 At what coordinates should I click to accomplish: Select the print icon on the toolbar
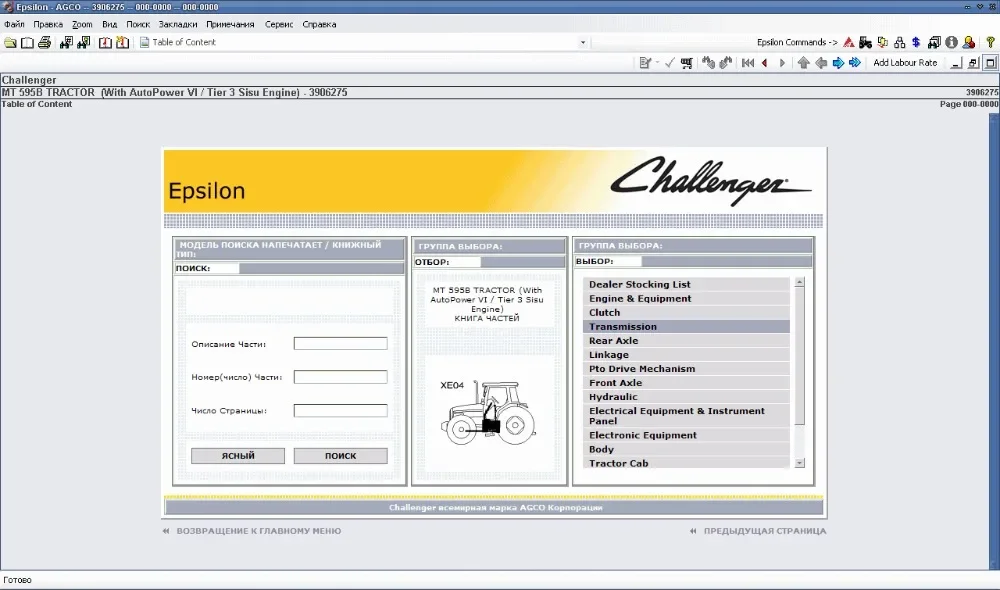pos(43,42)
